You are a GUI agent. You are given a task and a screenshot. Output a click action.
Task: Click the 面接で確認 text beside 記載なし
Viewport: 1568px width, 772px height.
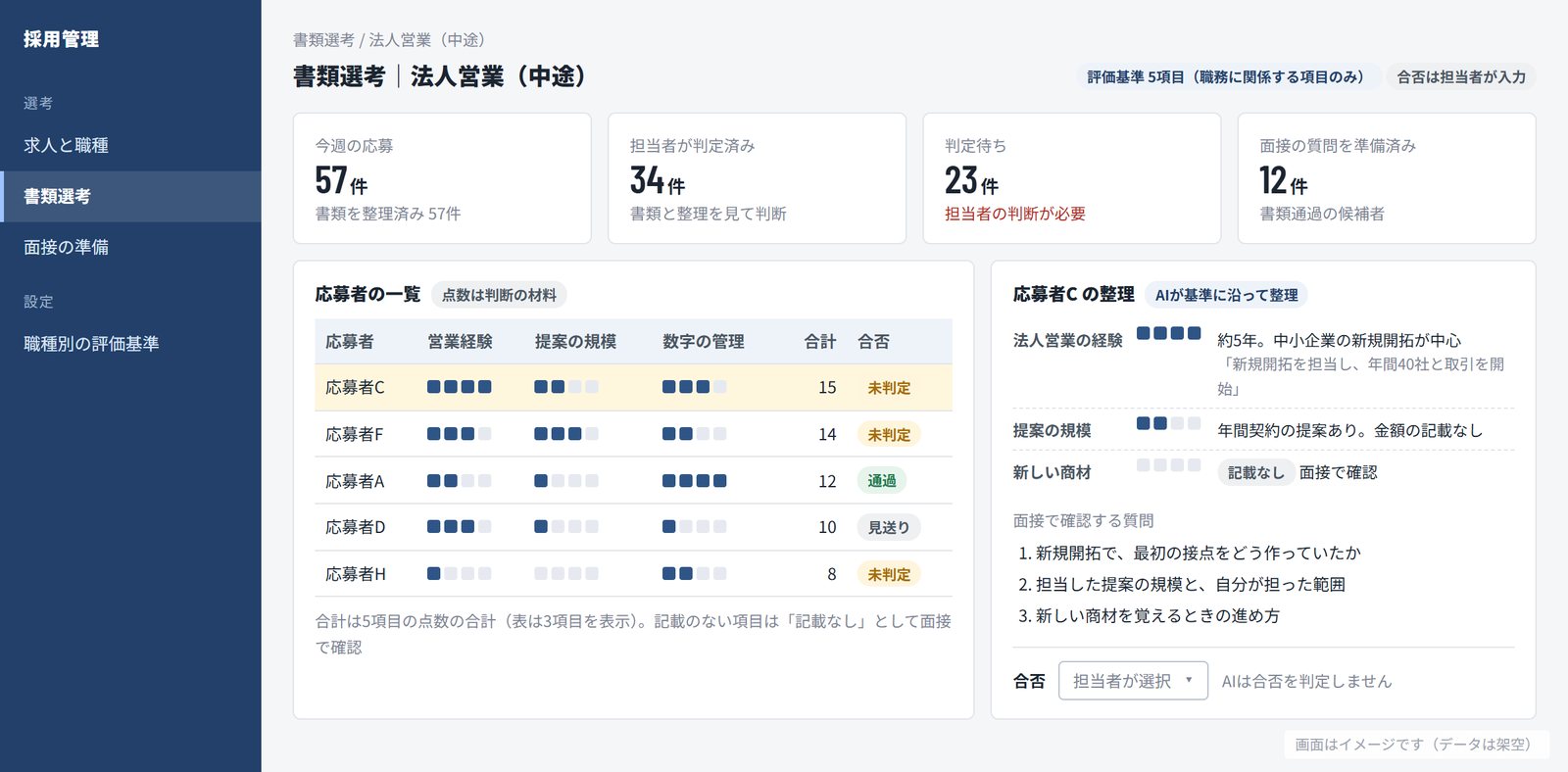[1338, 472]
